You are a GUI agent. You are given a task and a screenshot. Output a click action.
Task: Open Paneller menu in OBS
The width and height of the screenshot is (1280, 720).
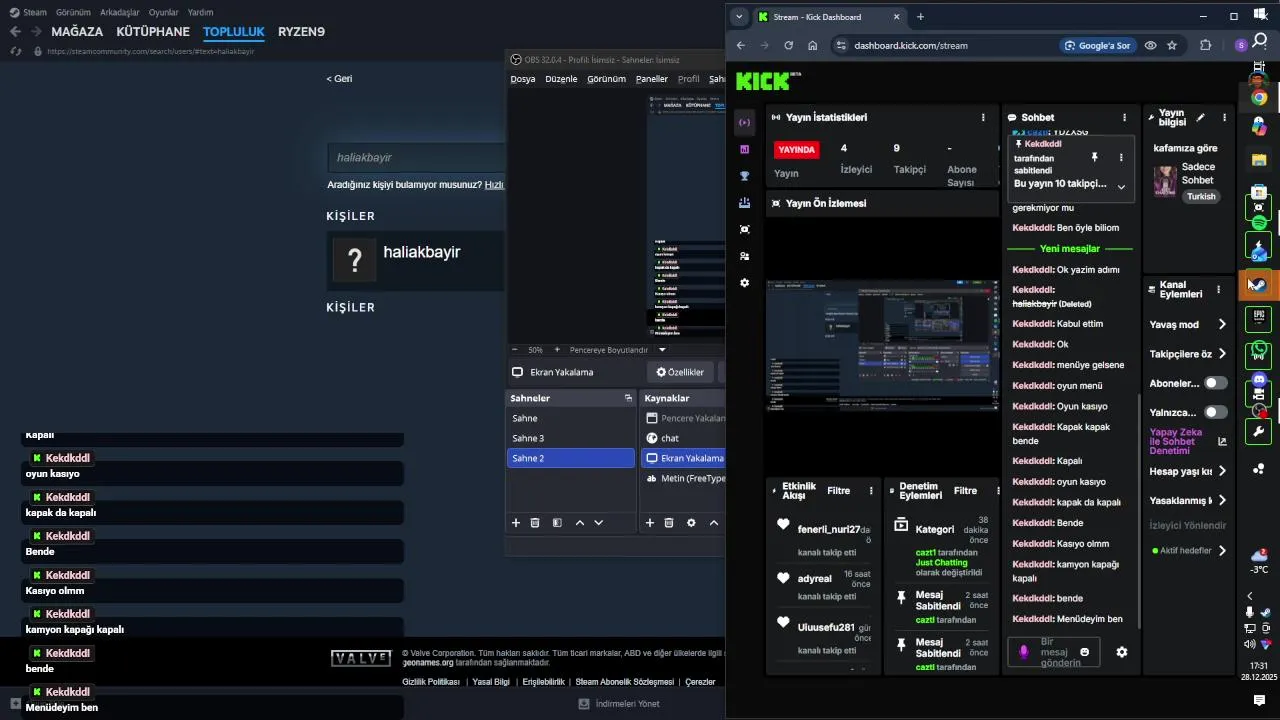pos(652,79)
